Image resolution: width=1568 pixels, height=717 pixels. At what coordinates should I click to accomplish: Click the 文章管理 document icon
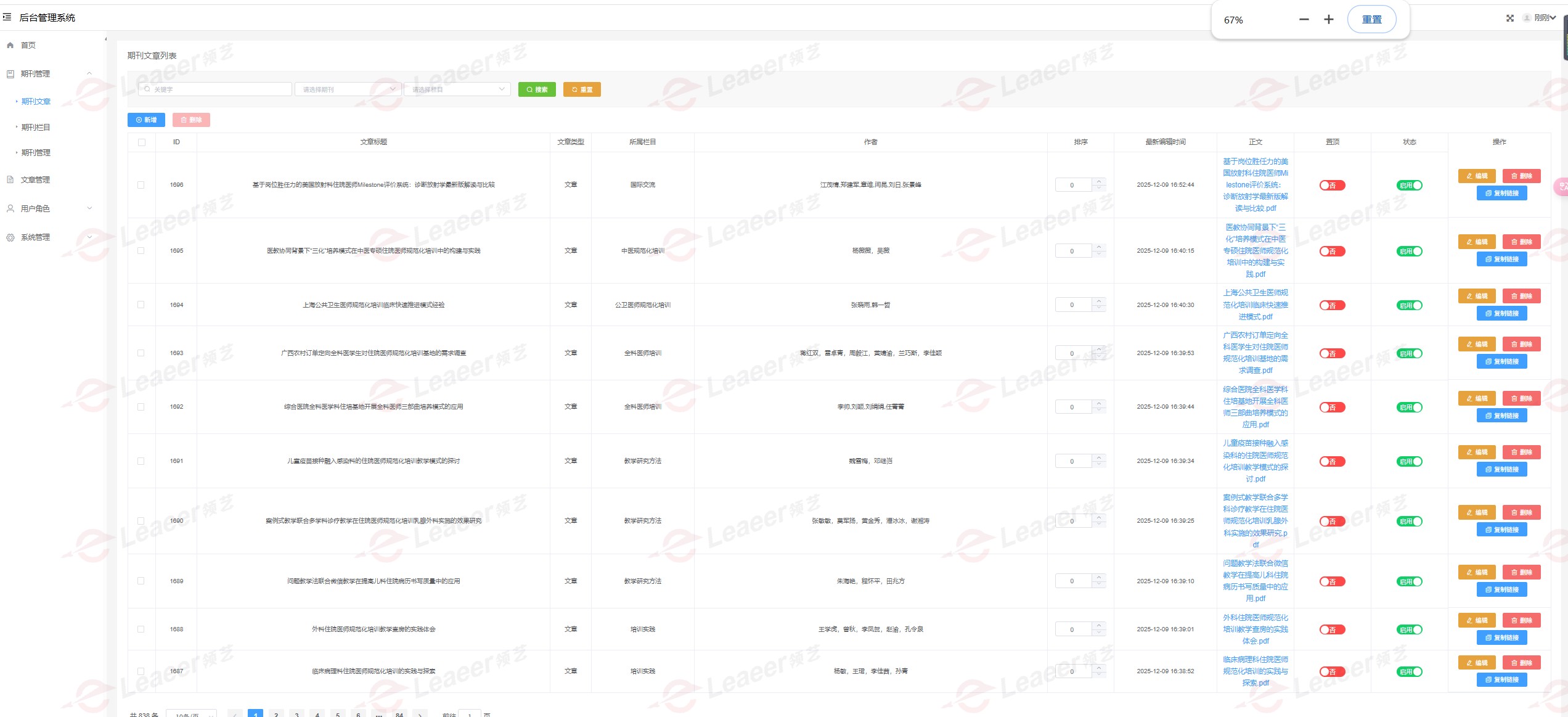coord(10,180)
